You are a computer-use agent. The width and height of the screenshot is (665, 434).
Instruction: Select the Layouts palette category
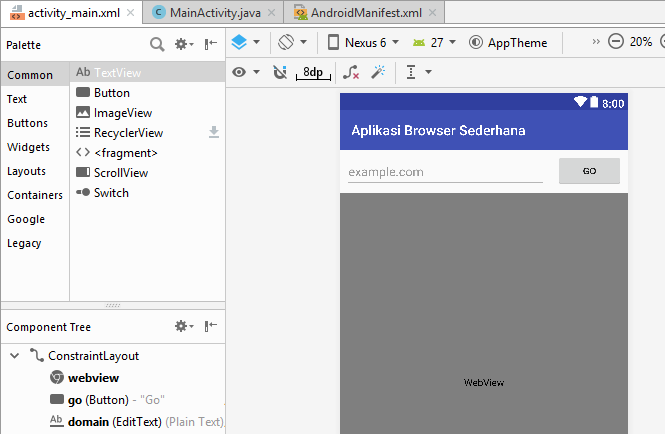35,171
